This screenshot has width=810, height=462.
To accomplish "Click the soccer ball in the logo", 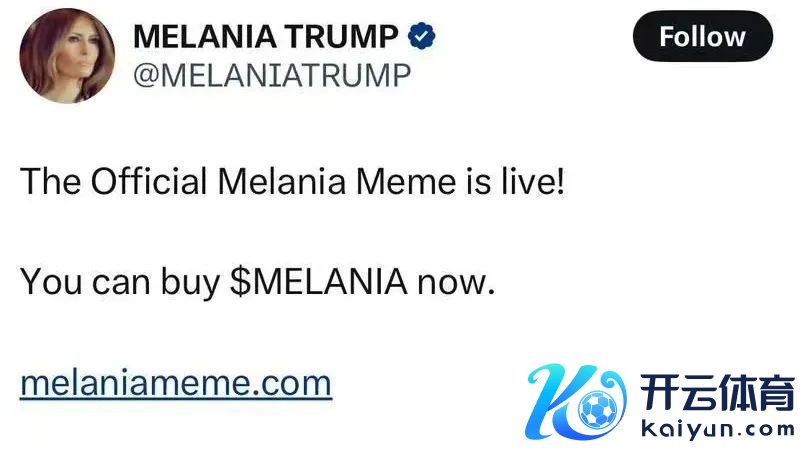I will point(598,410).
